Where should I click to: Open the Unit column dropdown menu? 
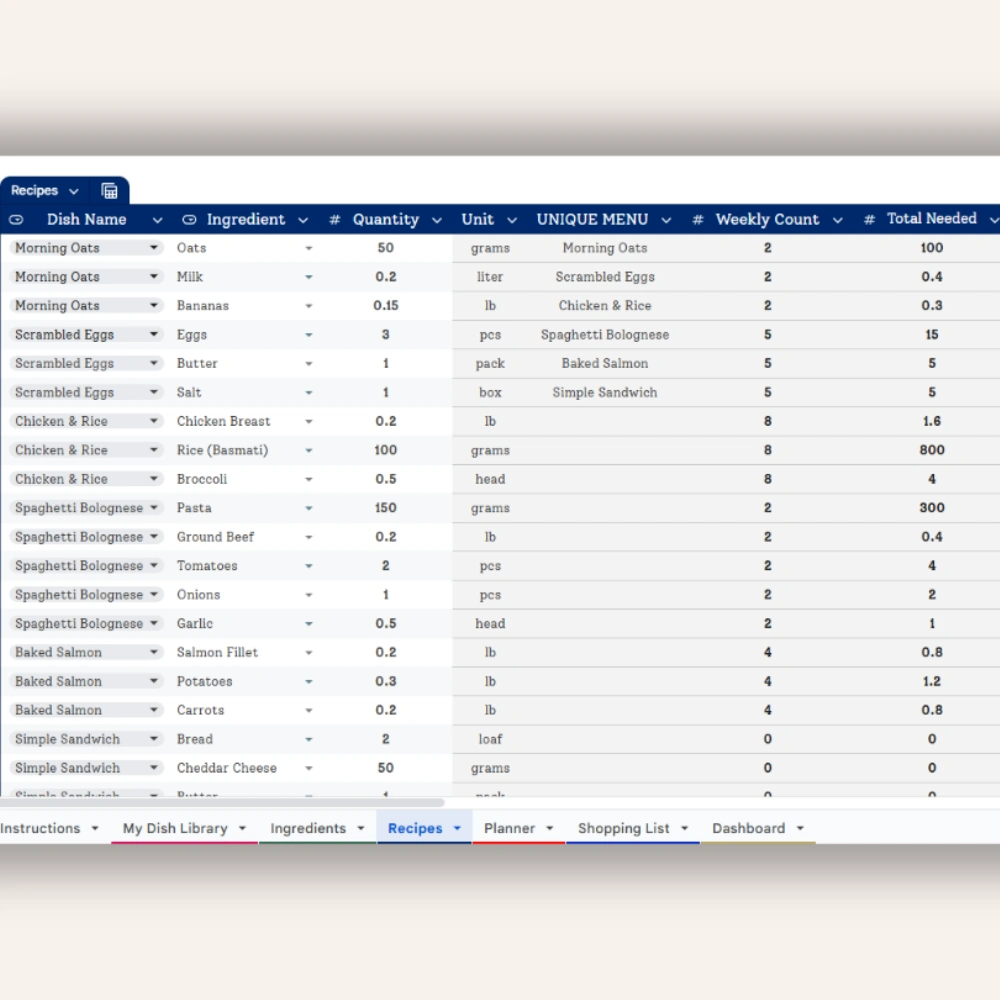511,219
